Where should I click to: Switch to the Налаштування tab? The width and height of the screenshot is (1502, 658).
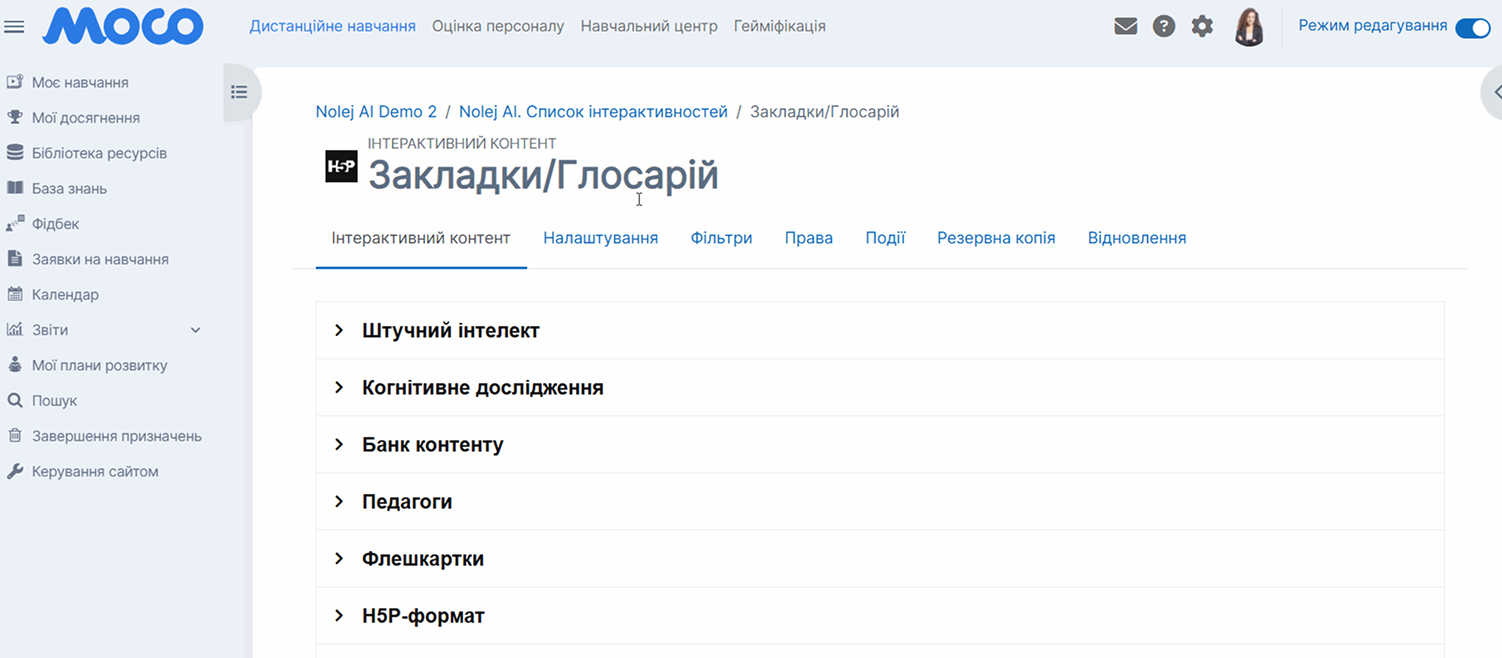click(x=600, y=238)
